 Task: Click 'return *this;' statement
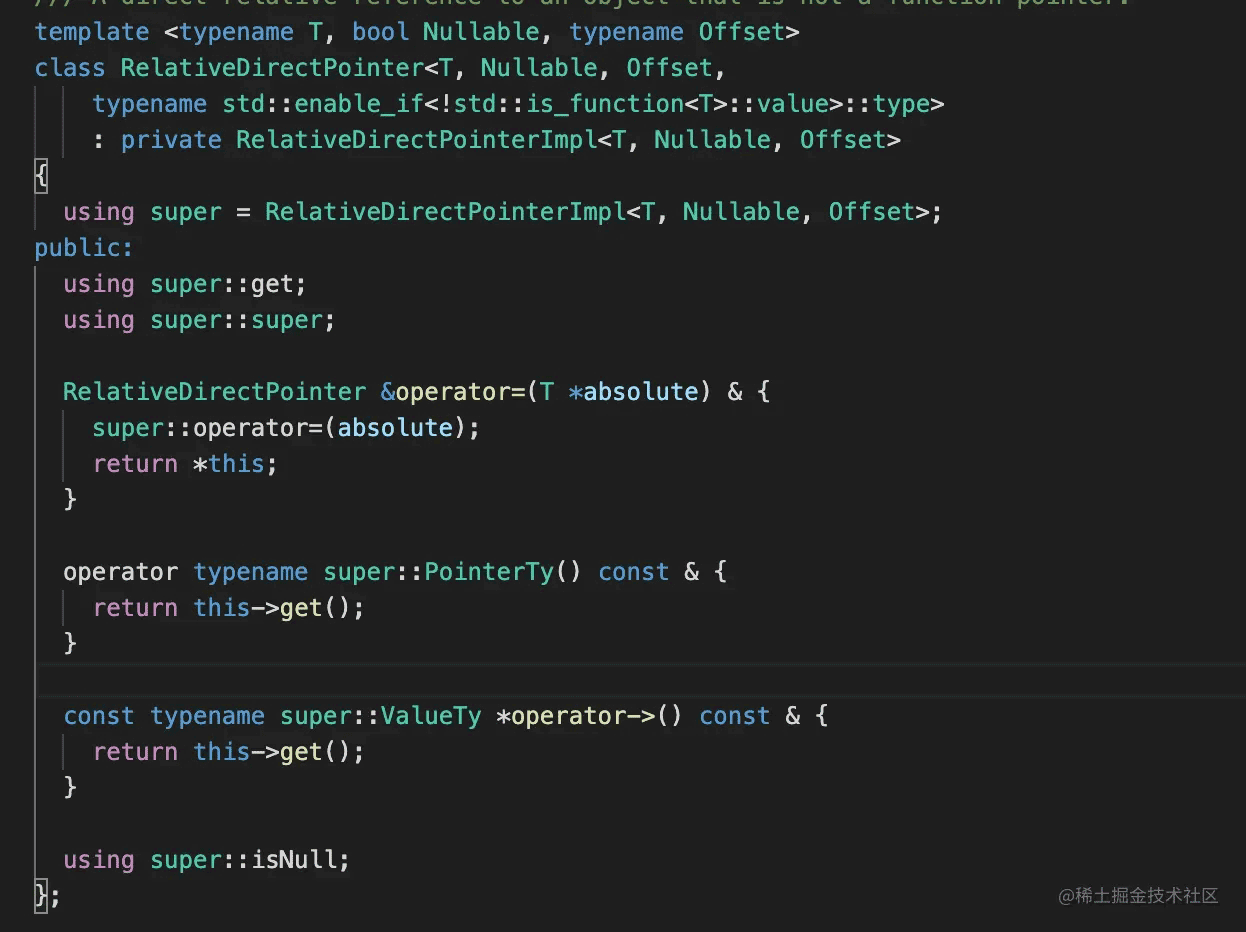185,464
